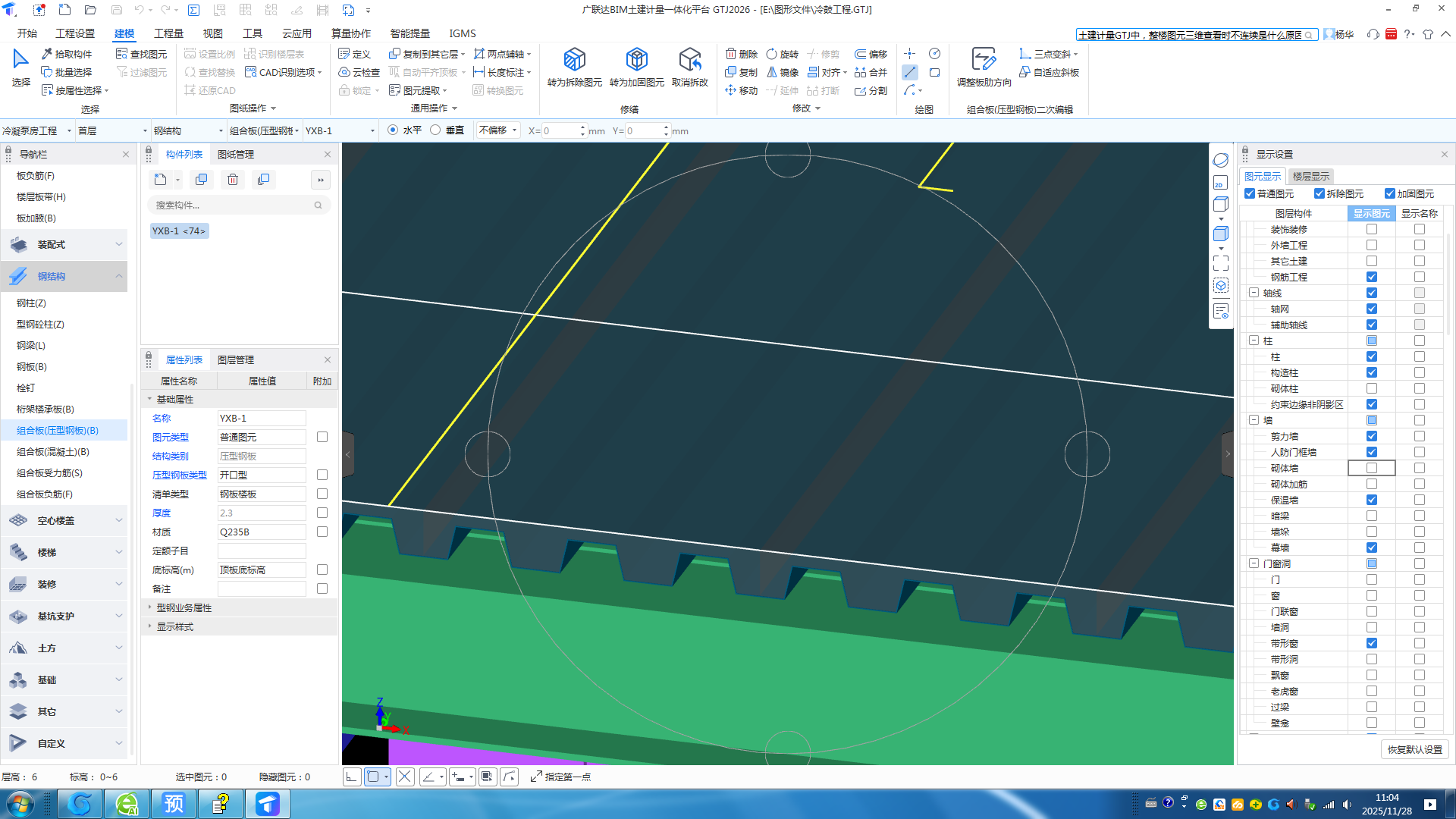Screen dimensions: 1456x819
Task: Open the 不偏移 offset dropdown
Action: (x=498, y=130)
